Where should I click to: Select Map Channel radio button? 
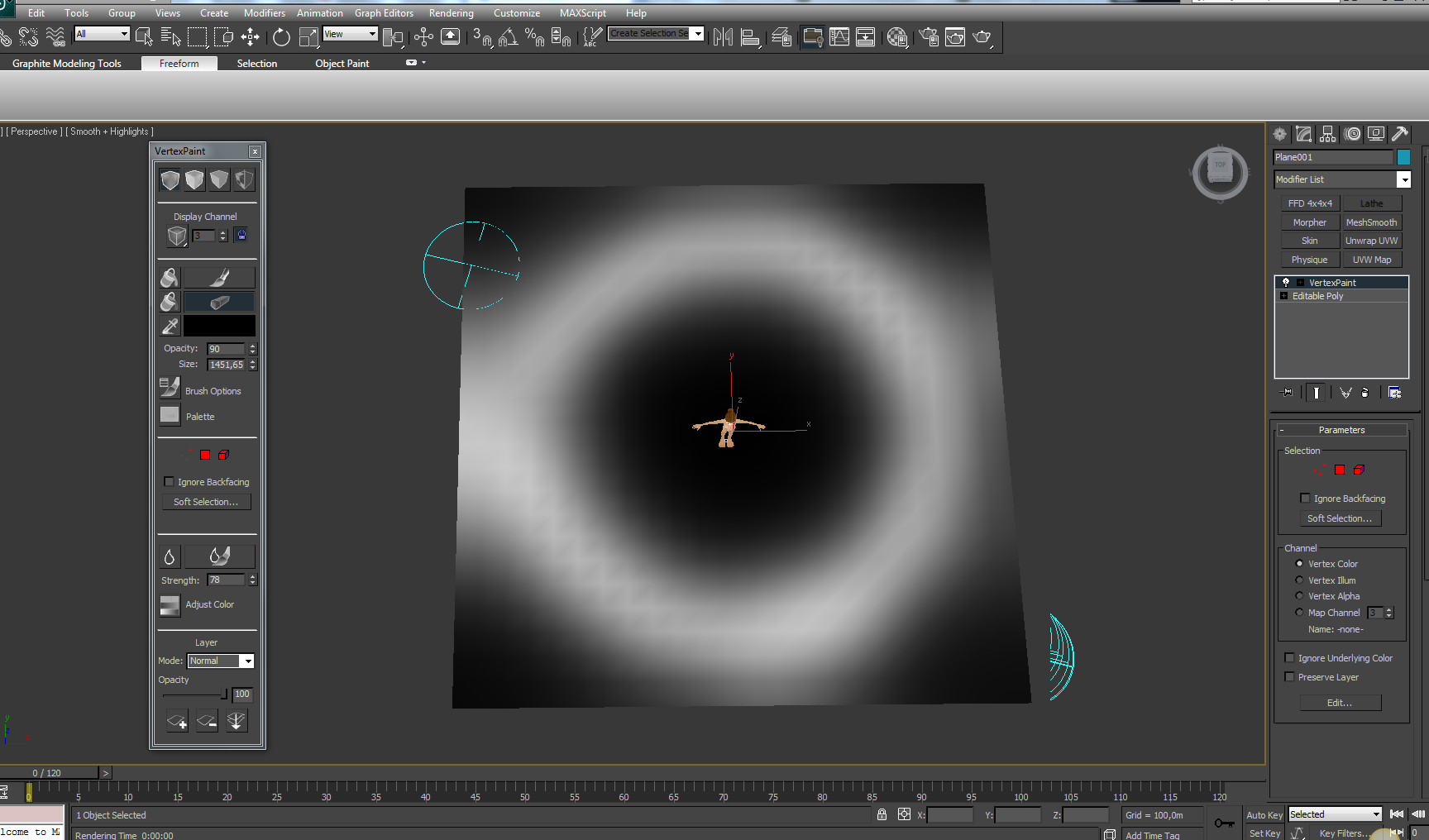[x=1299, y=613]
